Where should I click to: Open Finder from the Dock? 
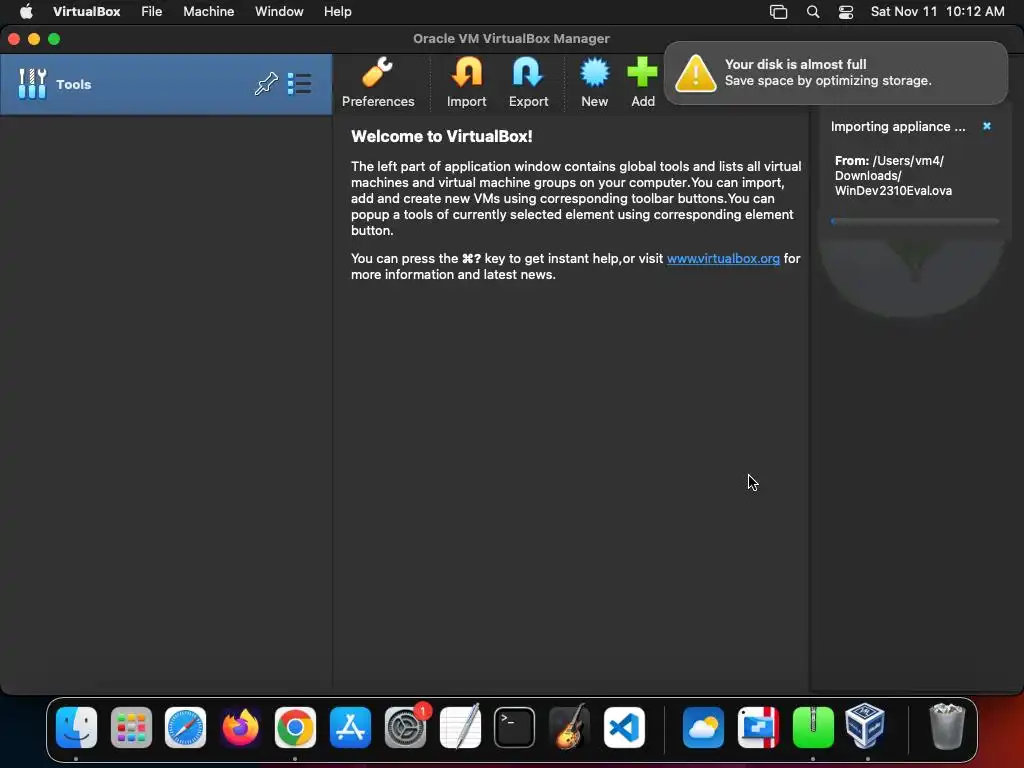click(x=76, y=727)
